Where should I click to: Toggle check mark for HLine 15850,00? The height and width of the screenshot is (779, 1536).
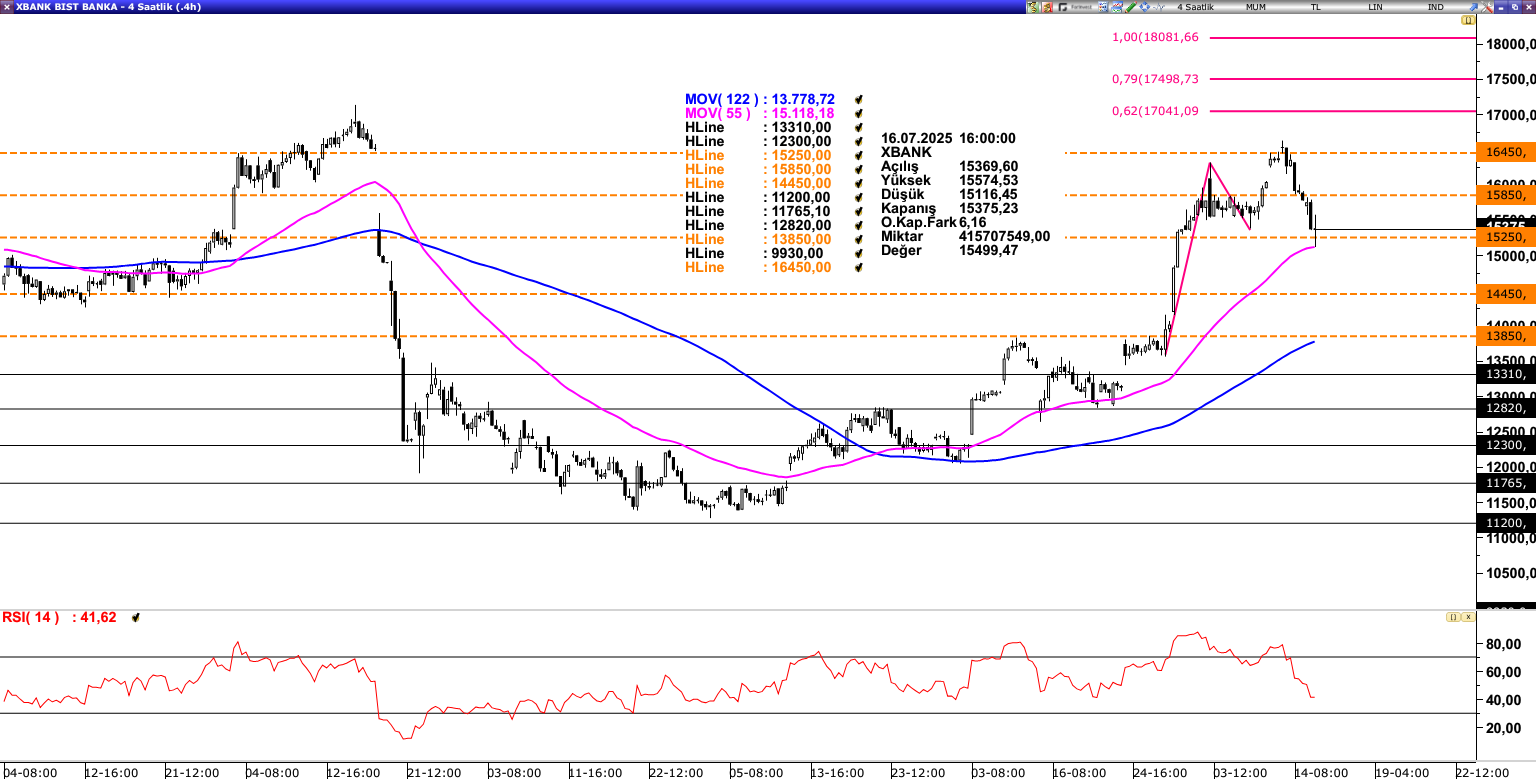tap(858, 169)
